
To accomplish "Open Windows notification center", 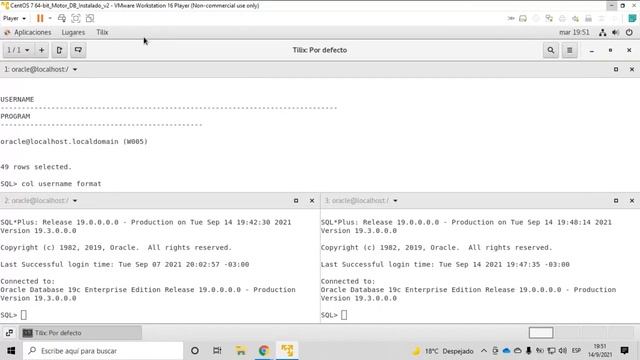I will [x=624, y=351].
